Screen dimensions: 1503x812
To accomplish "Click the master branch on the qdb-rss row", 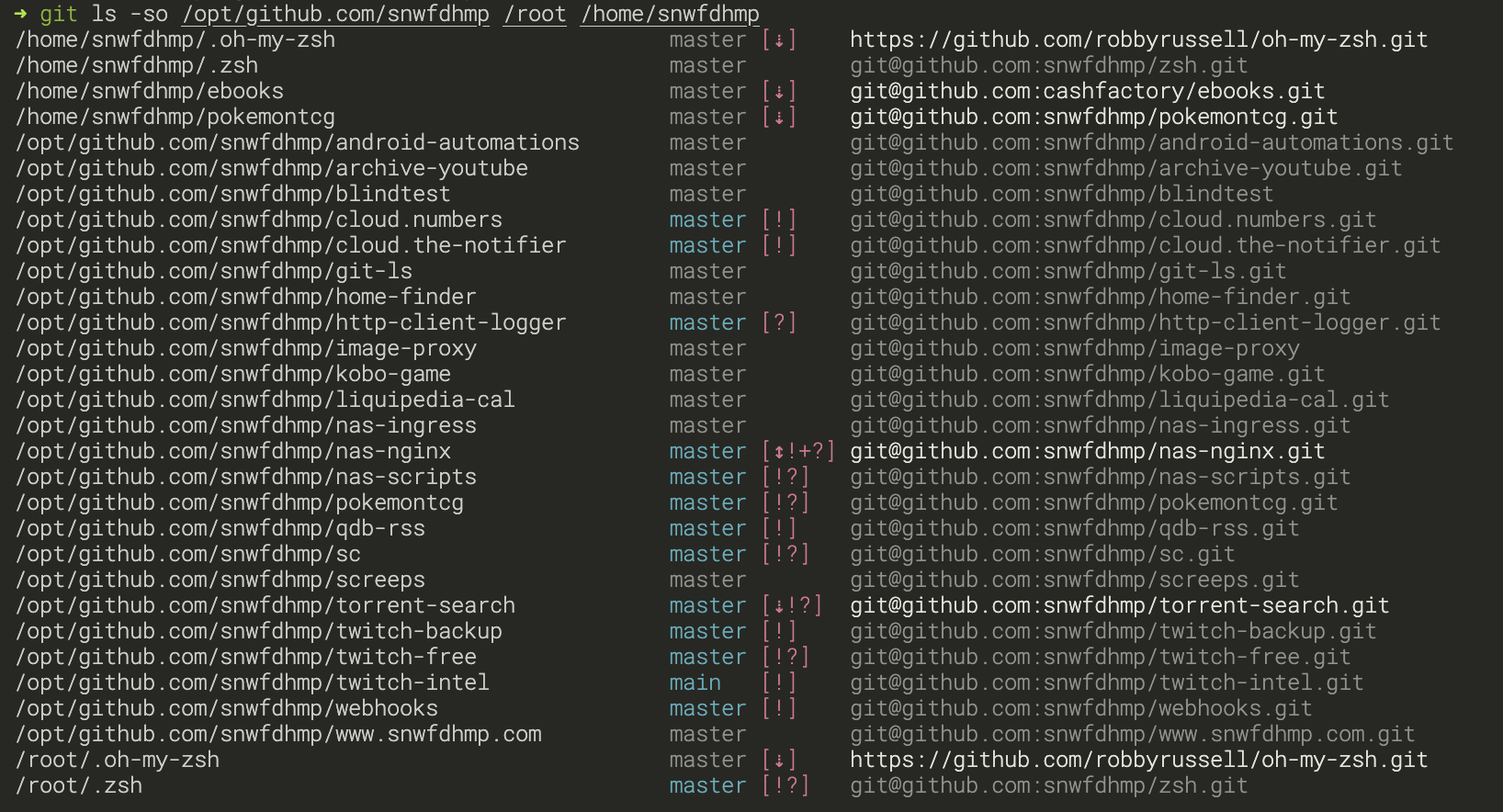I will pos(708,529).
